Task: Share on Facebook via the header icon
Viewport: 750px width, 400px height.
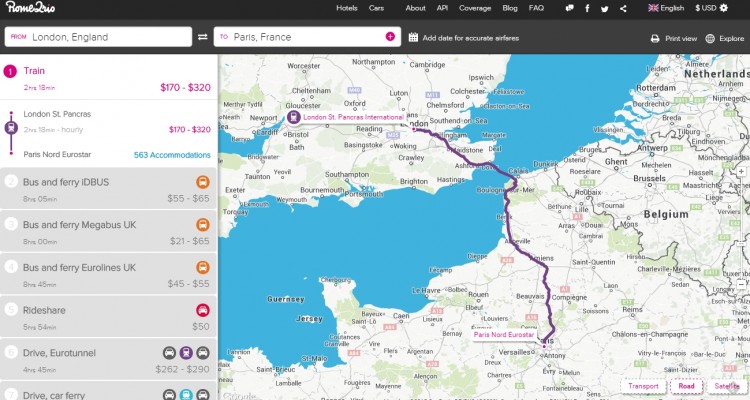Action: pos(587,8)
